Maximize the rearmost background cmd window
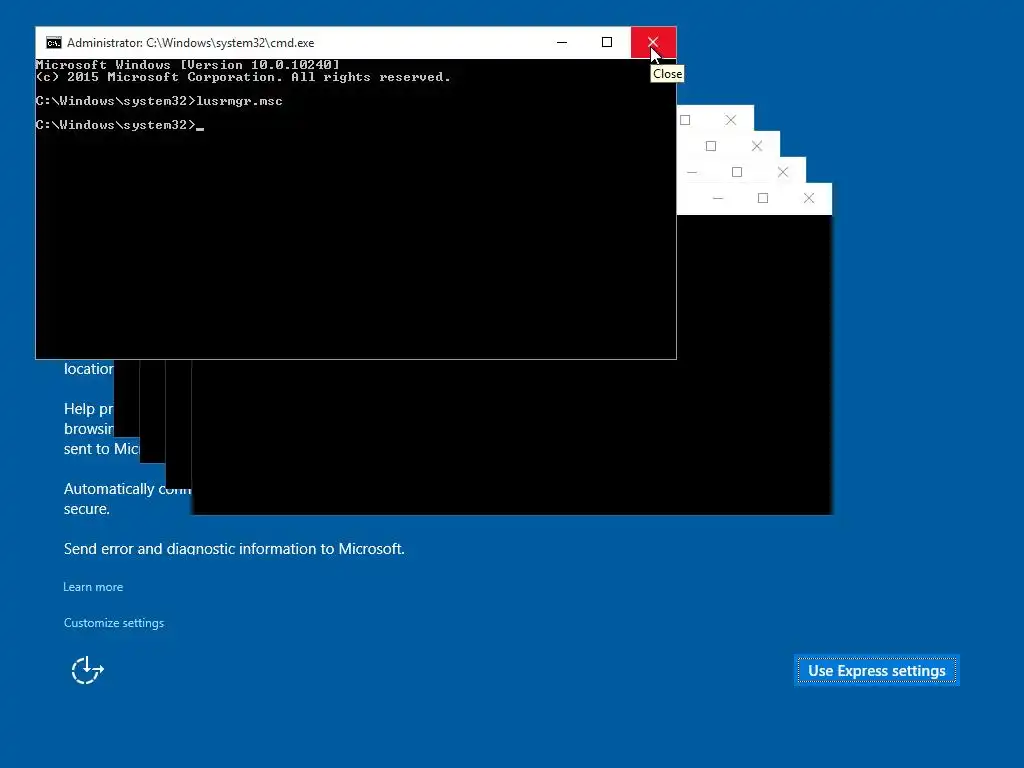Image resolution: width=1024 pixels, height=768 pixels. pyautogui.click(x=685, y=120)
